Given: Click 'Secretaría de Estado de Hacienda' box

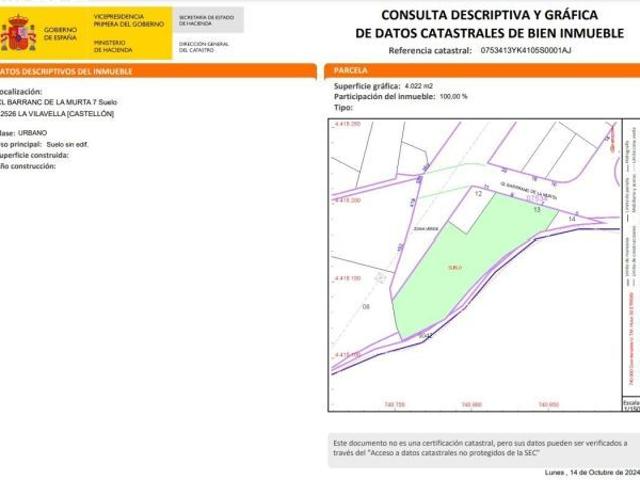Looking at the screenshot, I should (207, 20).
